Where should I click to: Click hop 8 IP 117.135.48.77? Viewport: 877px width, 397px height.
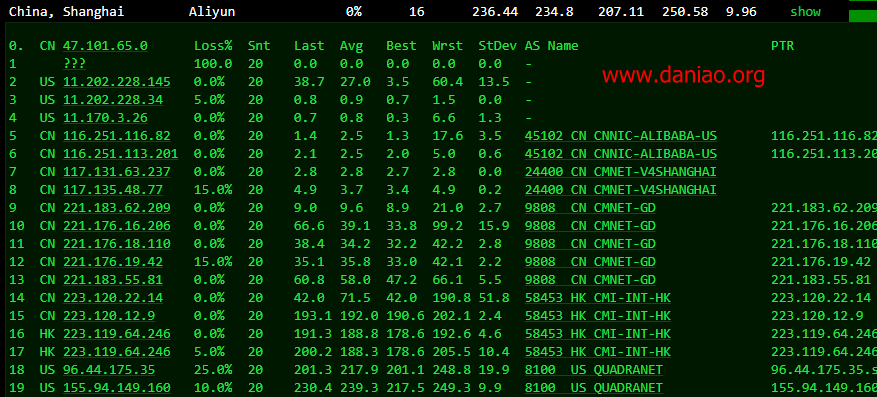click(113, 189)
